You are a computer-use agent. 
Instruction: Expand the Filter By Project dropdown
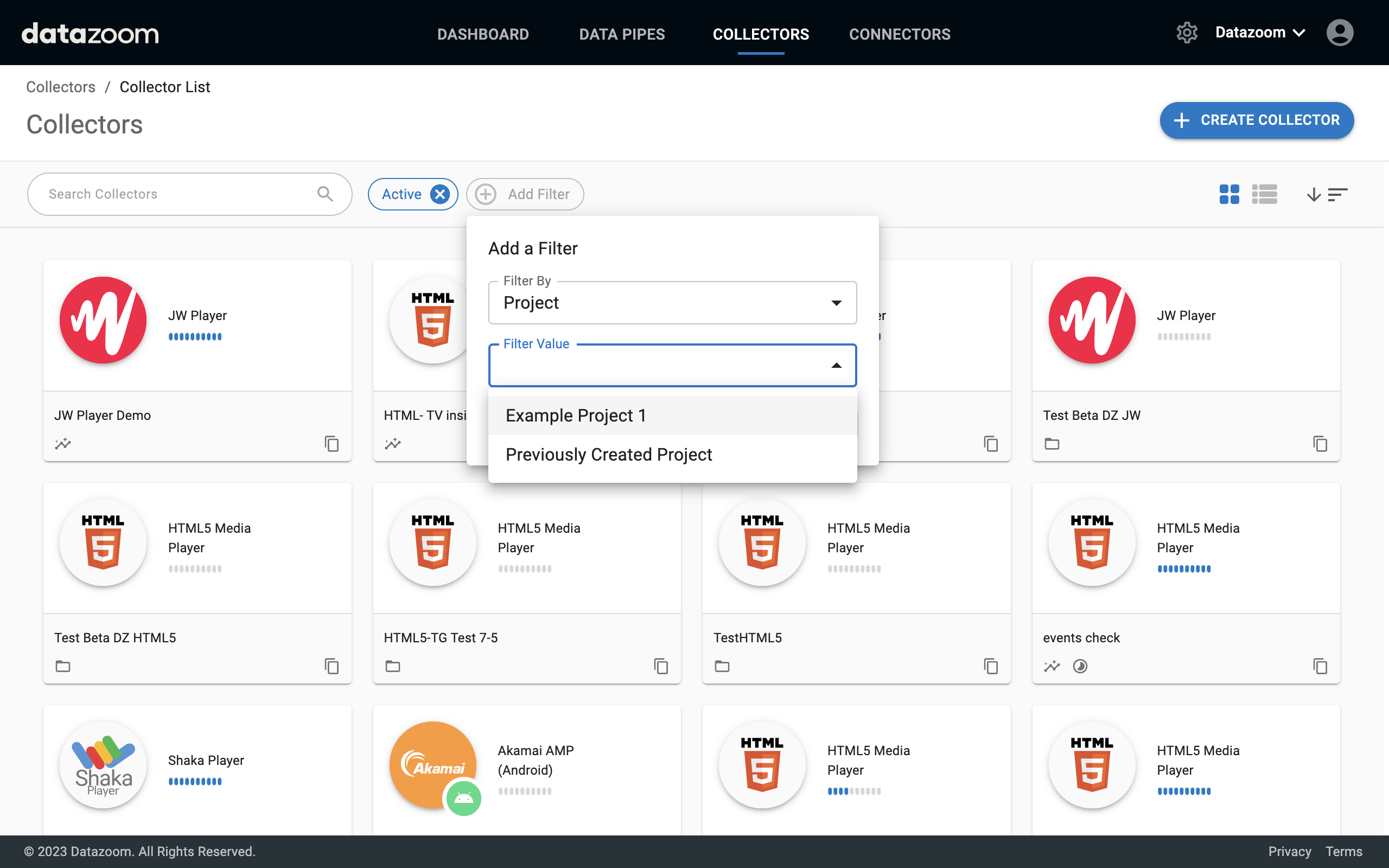(672, 303)
